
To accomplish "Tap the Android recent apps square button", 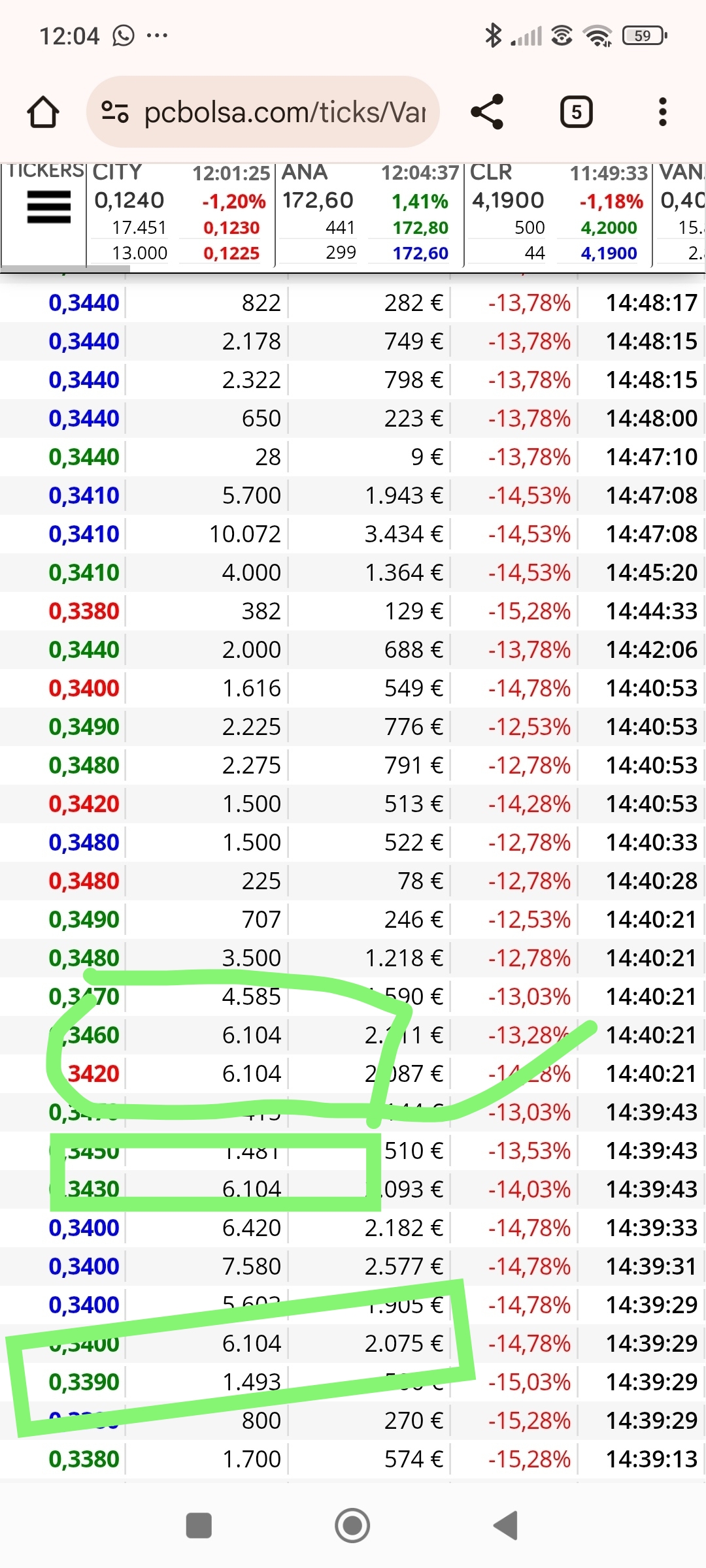I will (x=199, y=1526).
